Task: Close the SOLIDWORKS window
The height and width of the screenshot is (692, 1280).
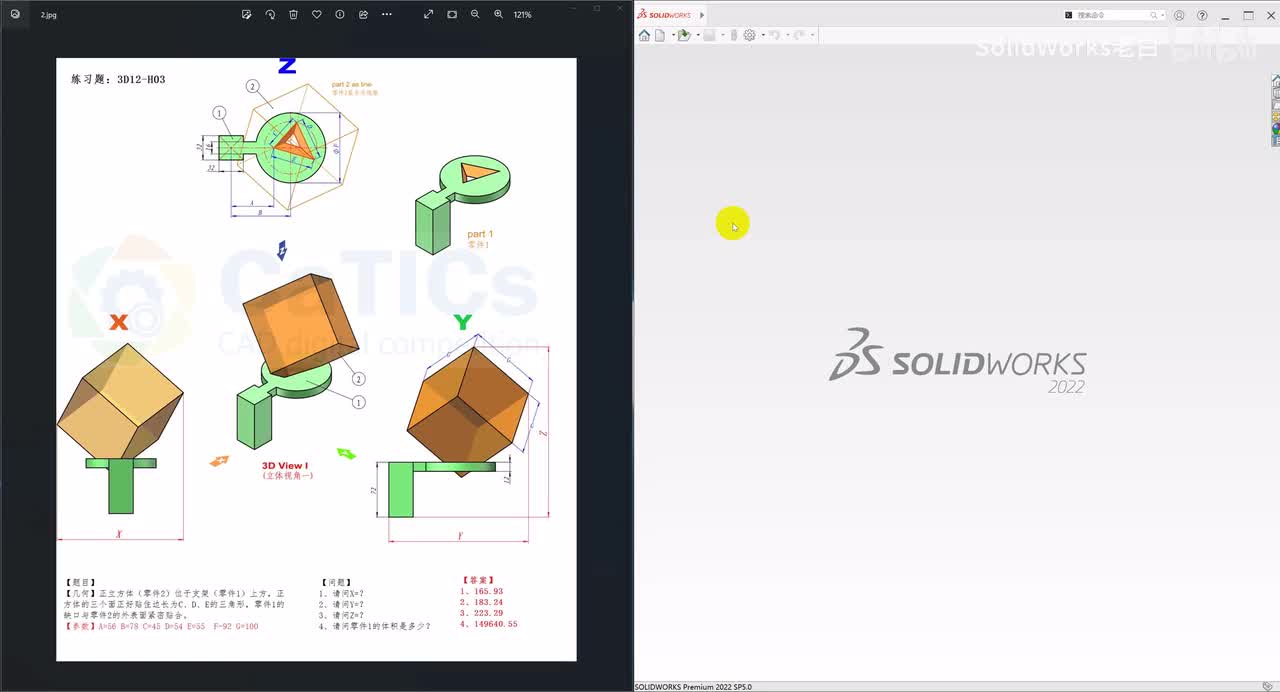Action: click(1271, 15)
